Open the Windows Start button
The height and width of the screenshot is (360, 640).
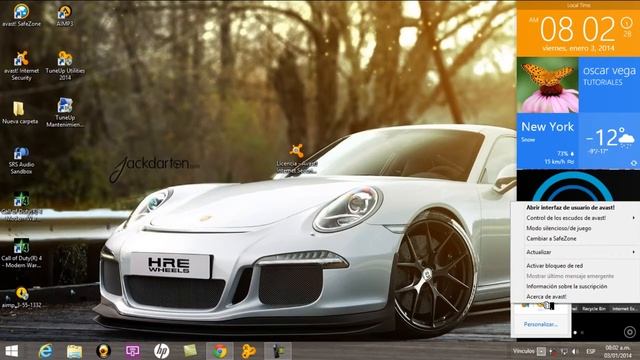tap(11, 351)
